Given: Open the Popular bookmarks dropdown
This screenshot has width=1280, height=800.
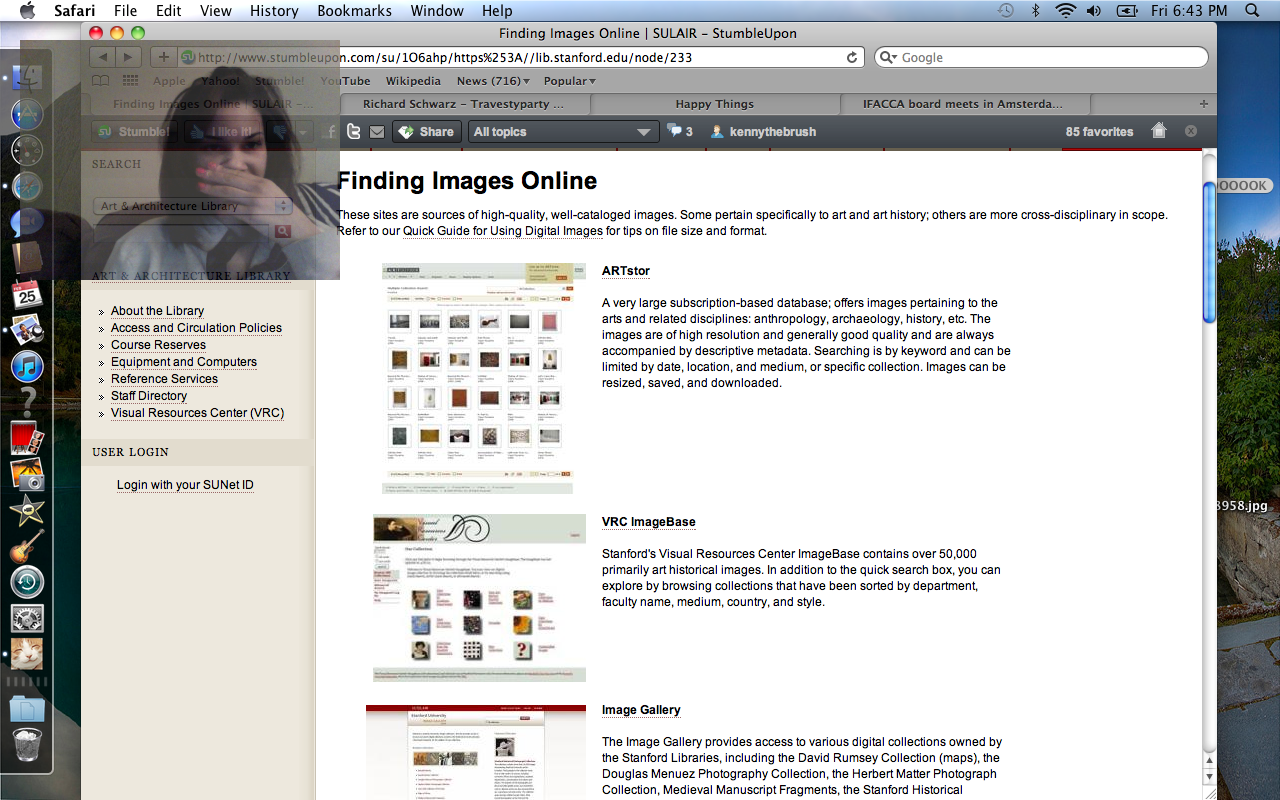Looking at the screenshot, I should coord(569,81).
